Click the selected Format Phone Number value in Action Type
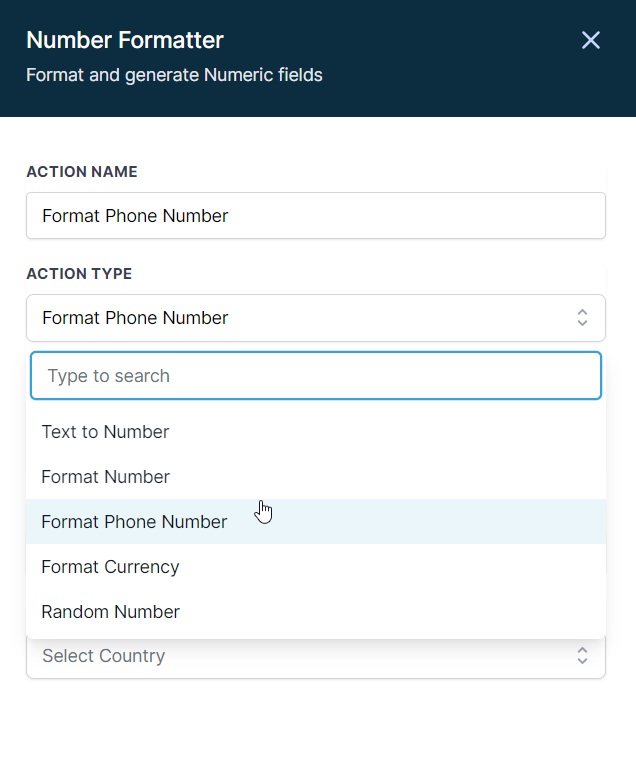The height and width of the screenshot is (766, 636). coord(135,318)
